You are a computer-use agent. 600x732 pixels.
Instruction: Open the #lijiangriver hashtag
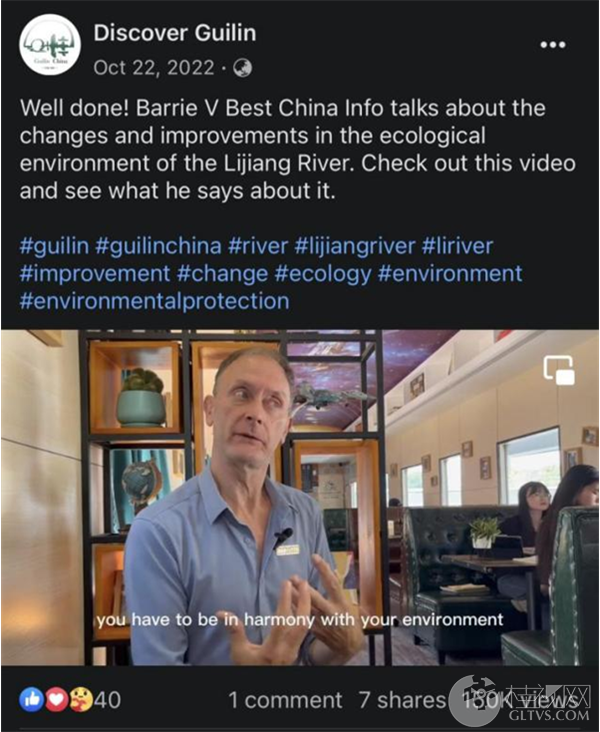(355, 246)
